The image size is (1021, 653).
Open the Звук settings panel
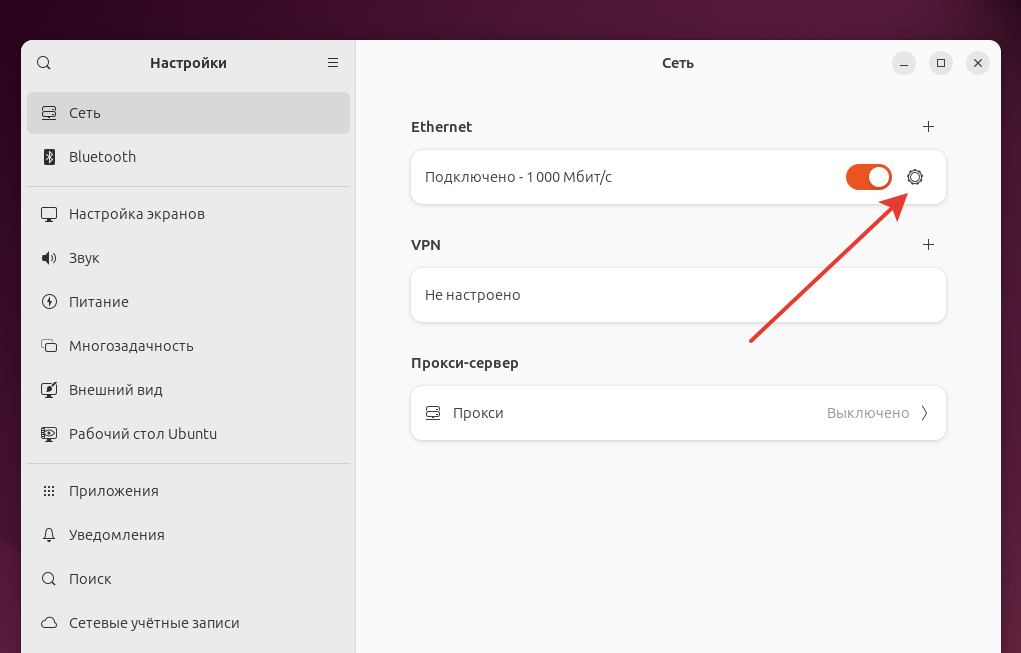188,258
